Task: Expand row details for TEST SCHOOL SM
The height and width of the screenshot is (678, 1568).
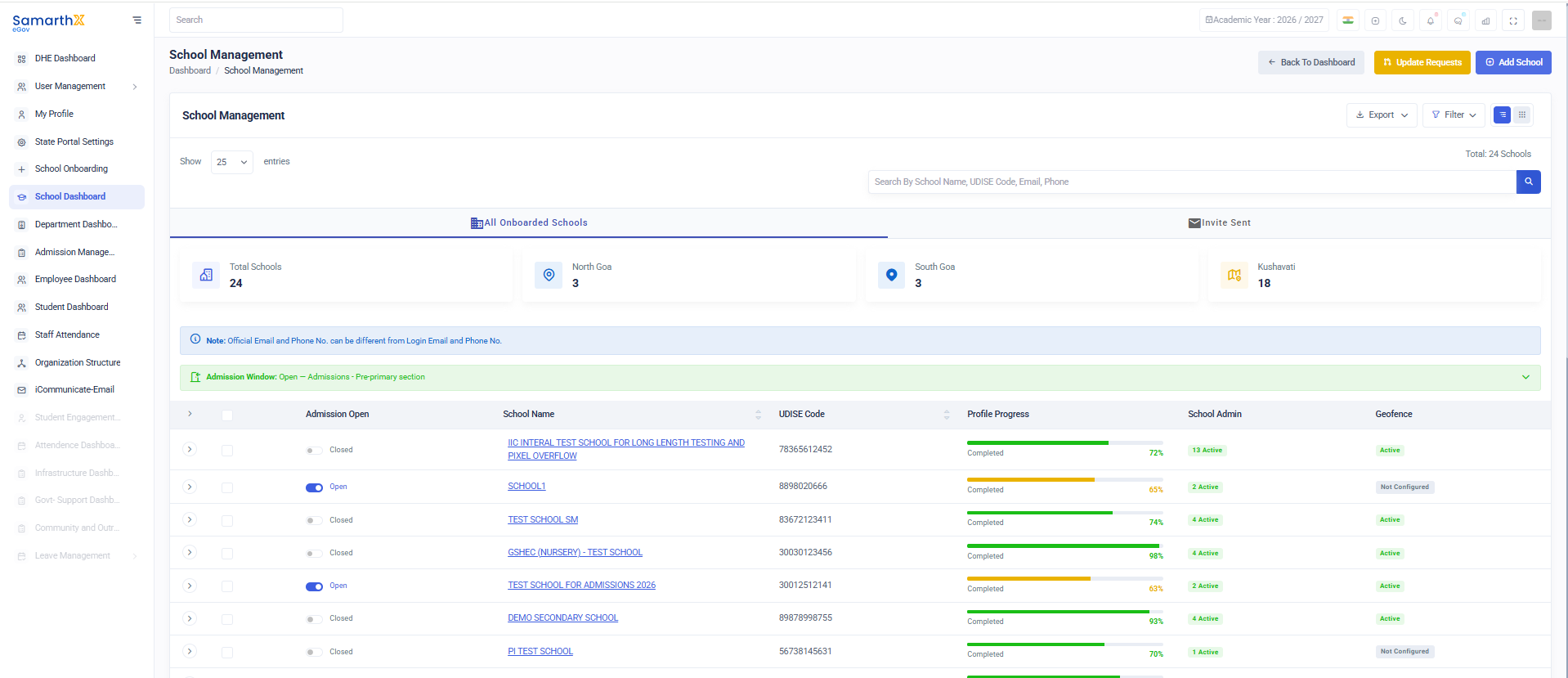Action: pos(190,519)
